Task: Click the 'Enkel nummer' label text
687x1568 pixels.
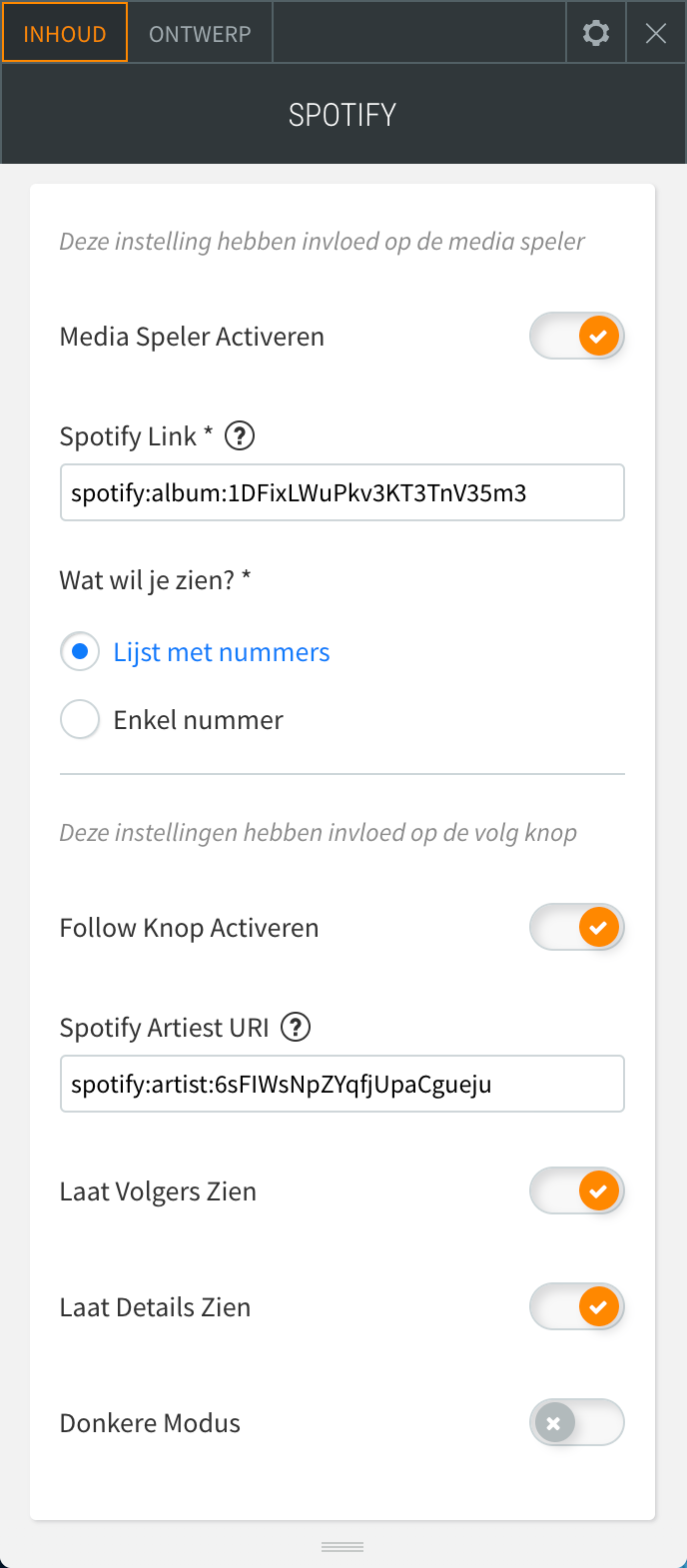Action: (x=199, y=720)
